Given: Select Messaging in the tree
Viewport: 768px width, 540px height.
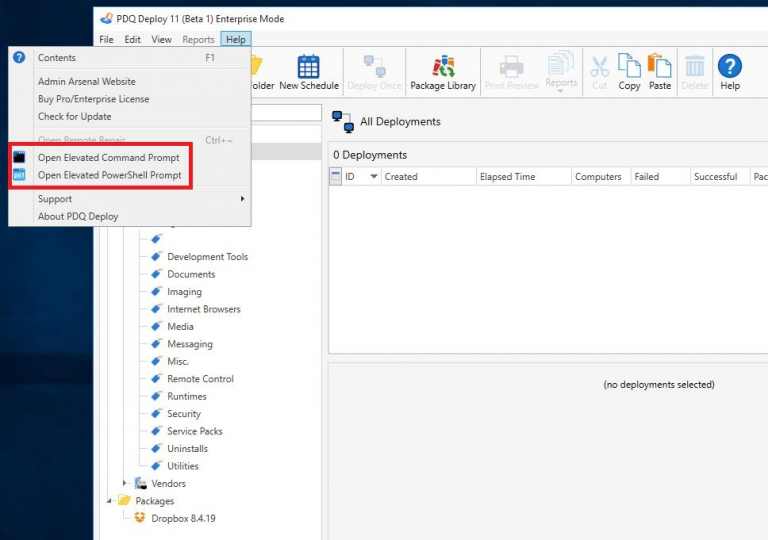Looking at the screenshot, I should [x=190, y=344].
